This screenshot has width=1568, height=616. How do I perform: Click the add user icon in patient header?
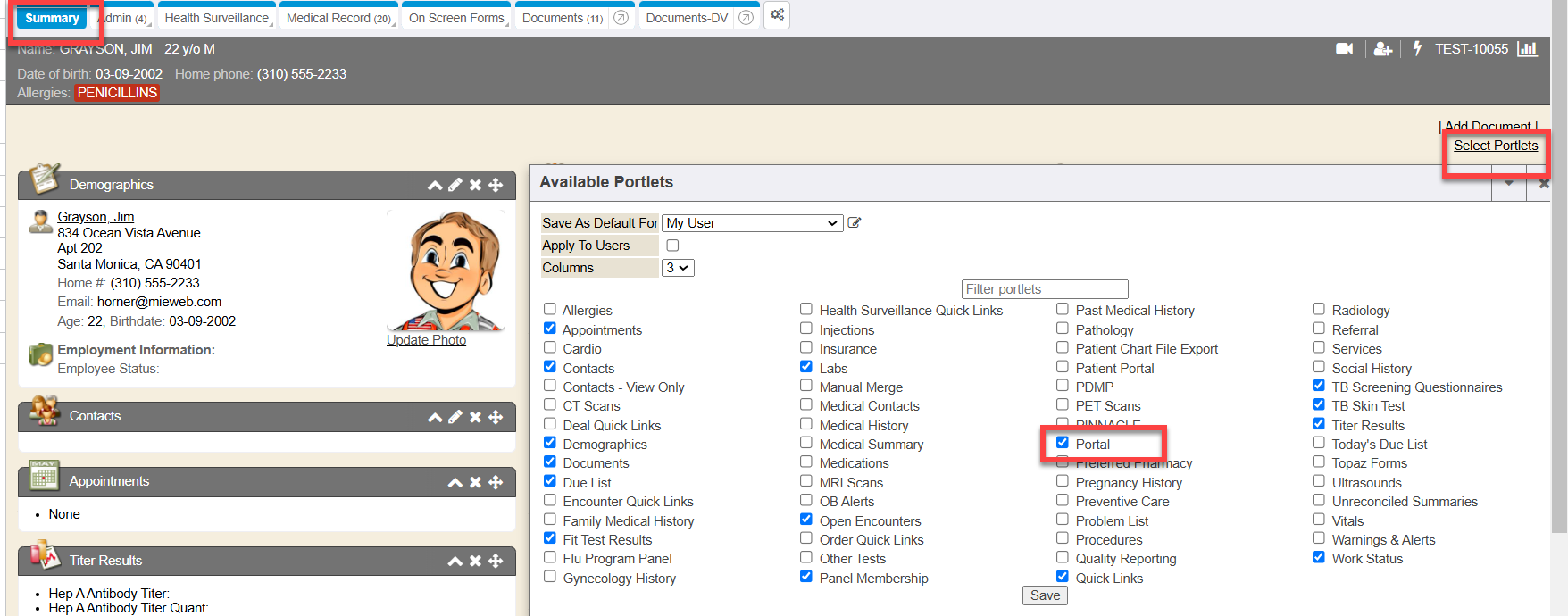1382,49
